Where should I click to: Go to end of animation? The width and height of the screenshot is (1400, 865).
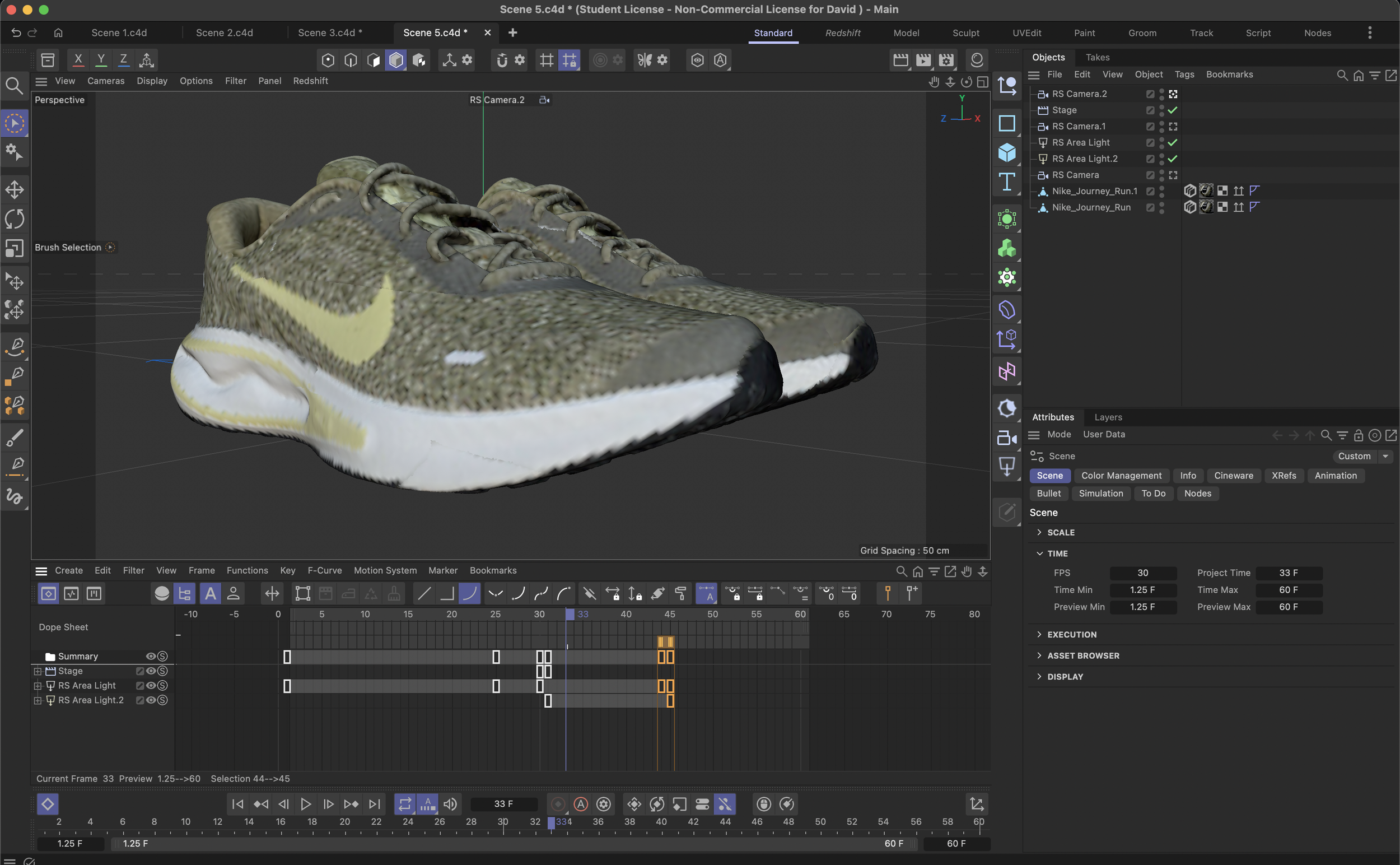[375, 804]
